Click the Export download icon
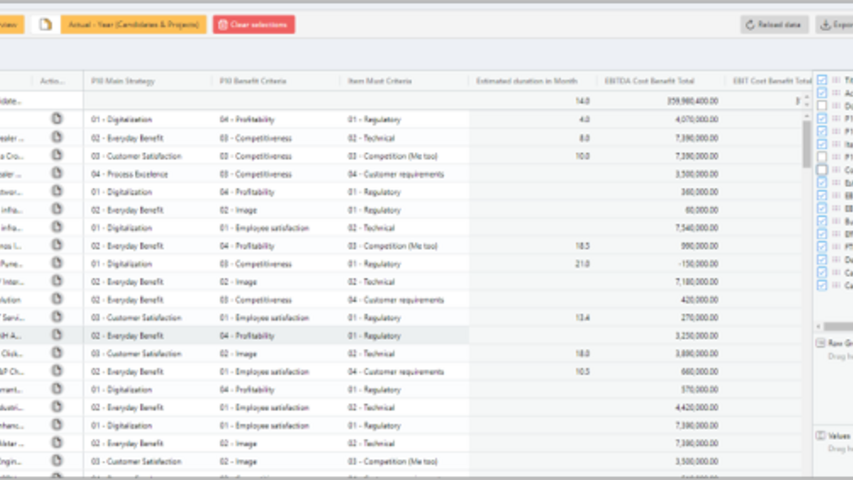Viewport: 853px width, 480px height. pyautogui.click(x=824, y=24)
